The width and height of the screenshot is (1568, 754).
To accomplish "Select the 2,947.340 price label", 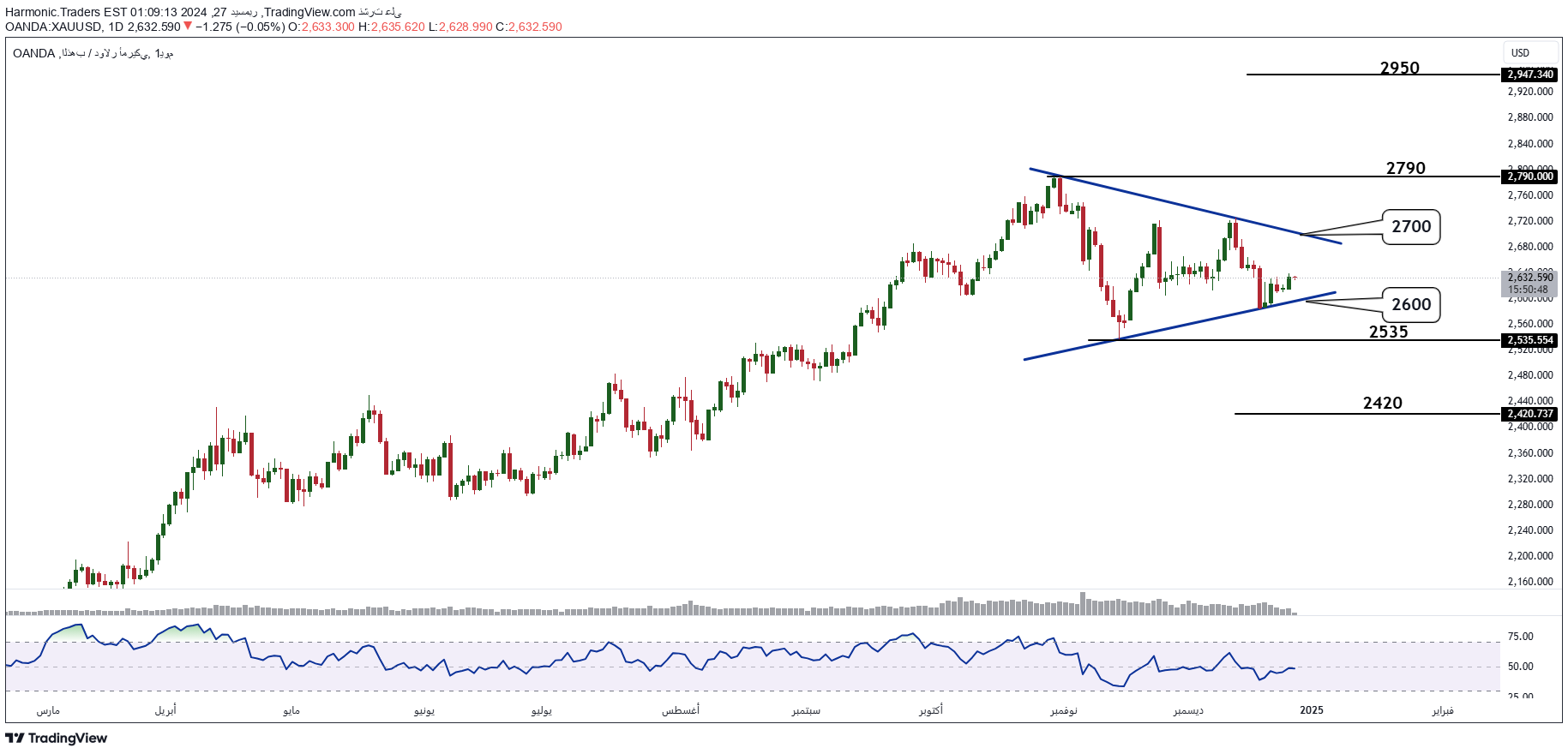I will click(1530, 75).
